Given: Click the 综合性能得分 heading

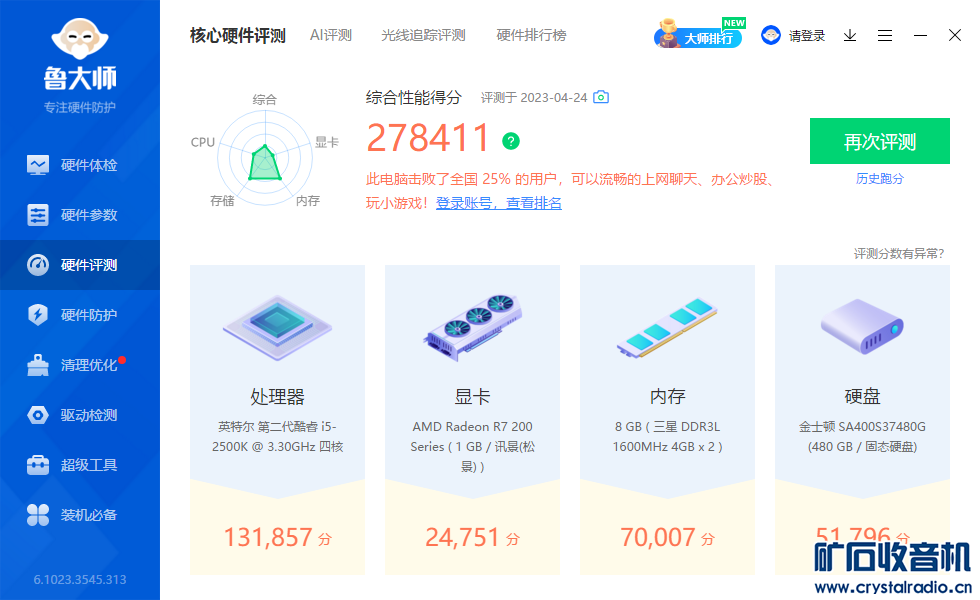Looking at the screenshot, I should [x=413, y=98].
